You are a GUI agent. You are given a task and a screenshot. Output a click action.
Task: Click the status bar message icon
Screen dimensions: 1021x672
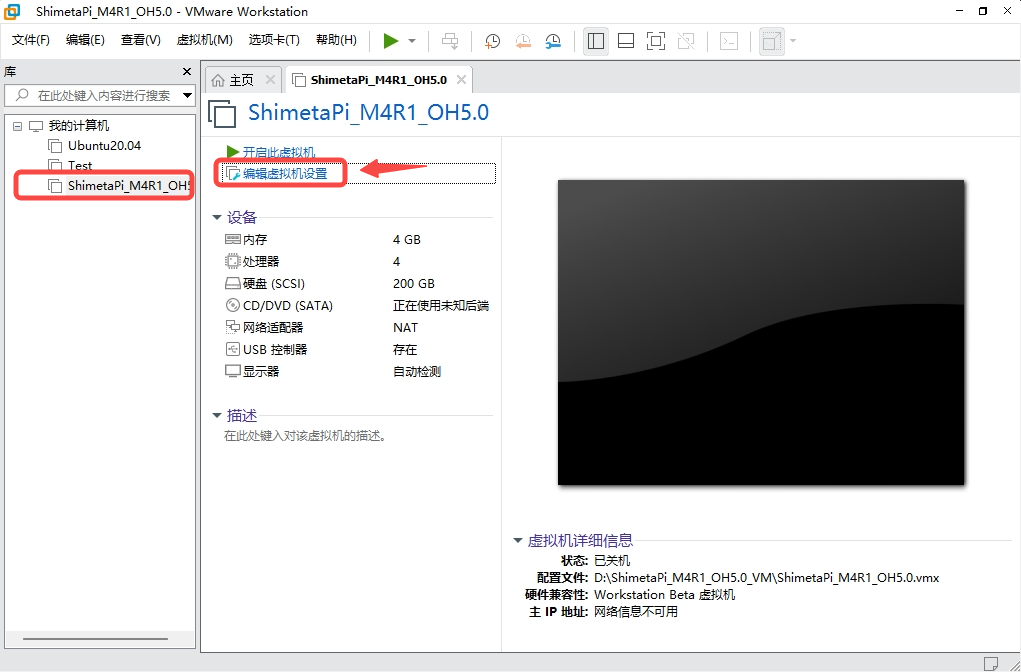click(x=991, y=664)
